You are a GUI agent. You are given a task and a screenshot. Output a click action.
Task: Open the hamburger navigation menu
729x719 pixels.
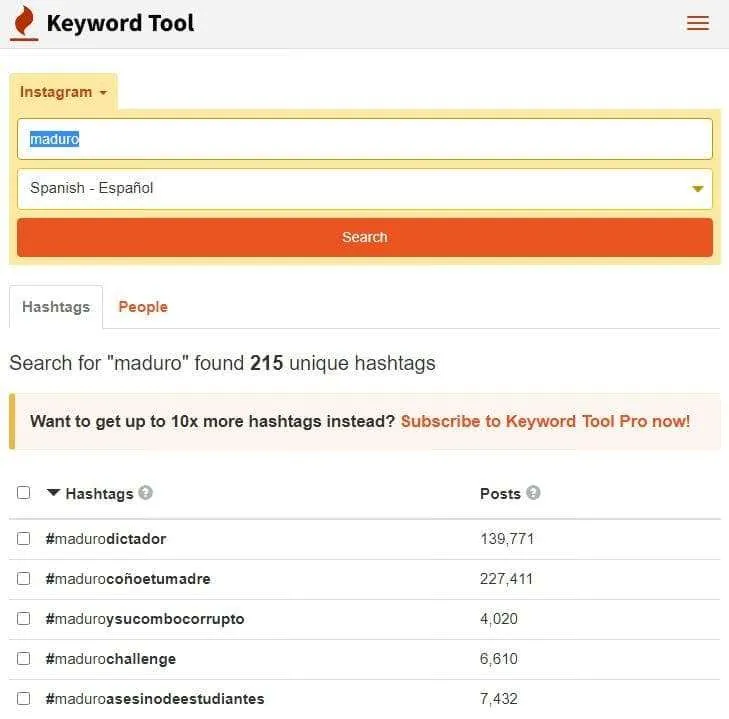pos(698,23)
